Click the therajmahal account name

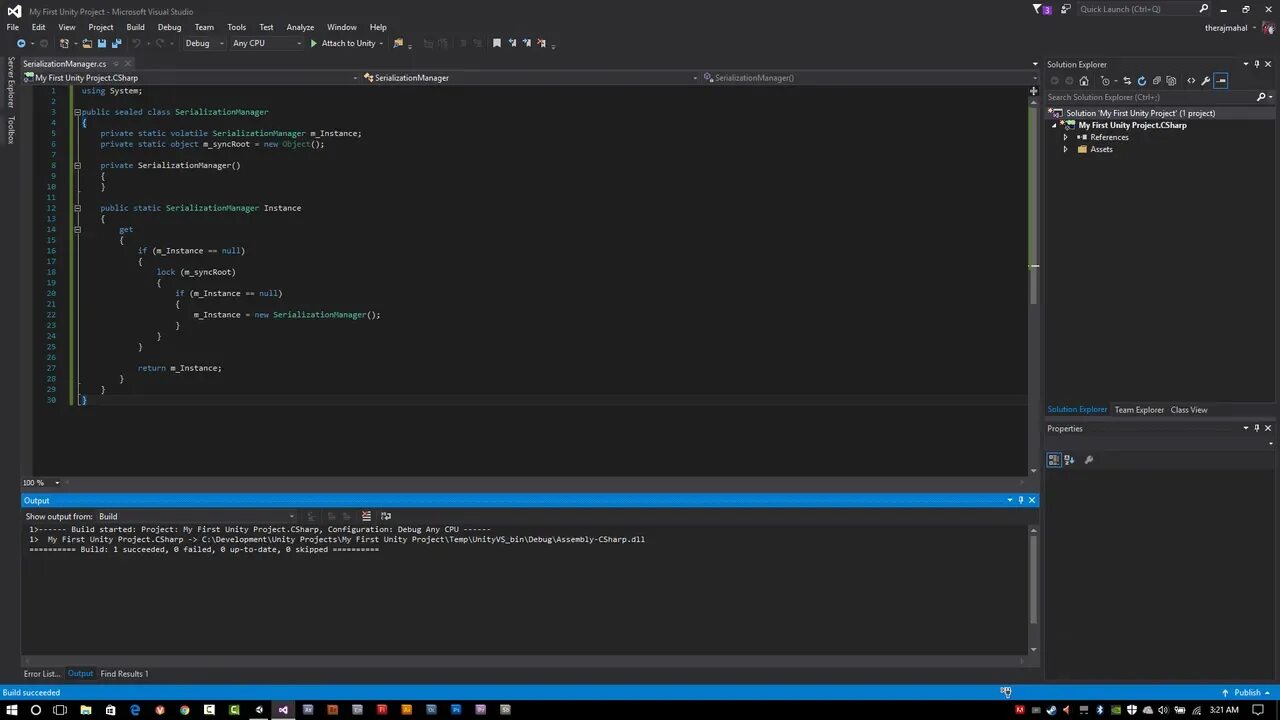pyautogui.click(x=1226, y=27)
